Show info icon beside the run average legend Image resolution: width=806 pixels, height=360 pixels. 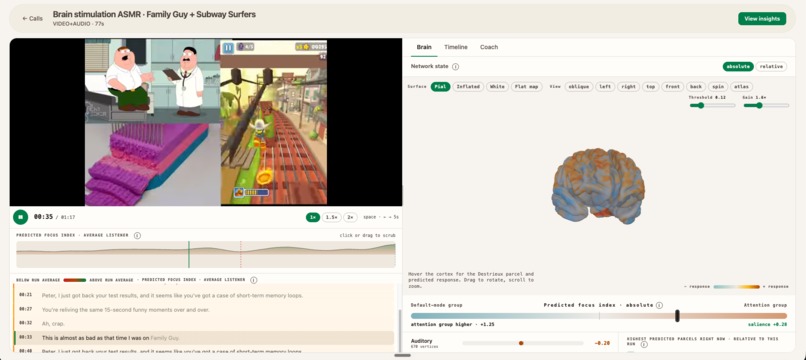(x=253, y=280)
